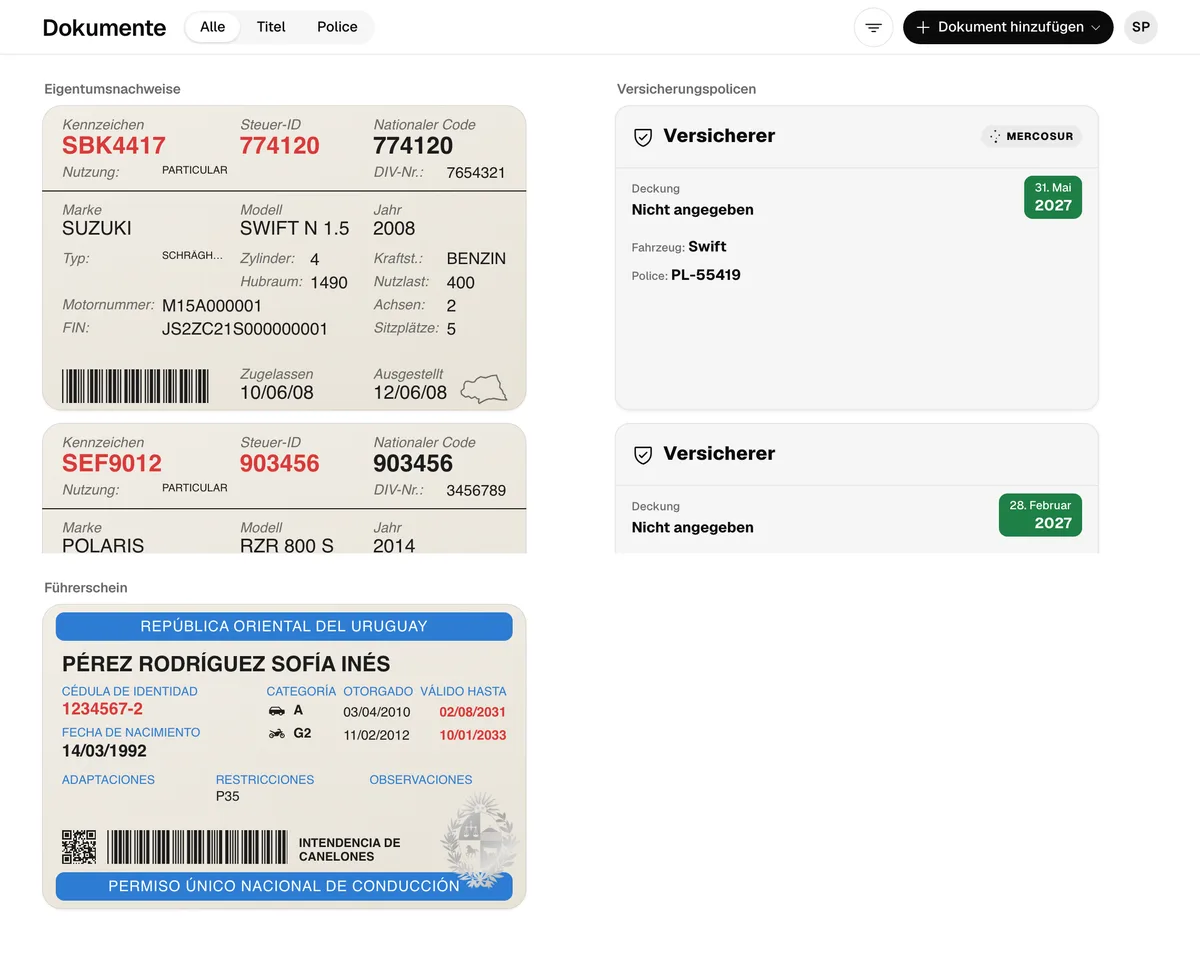Click shield icon of first Versicherer card
The width and height of the screenshot is (1200, 968).
(x=643, y=137)
